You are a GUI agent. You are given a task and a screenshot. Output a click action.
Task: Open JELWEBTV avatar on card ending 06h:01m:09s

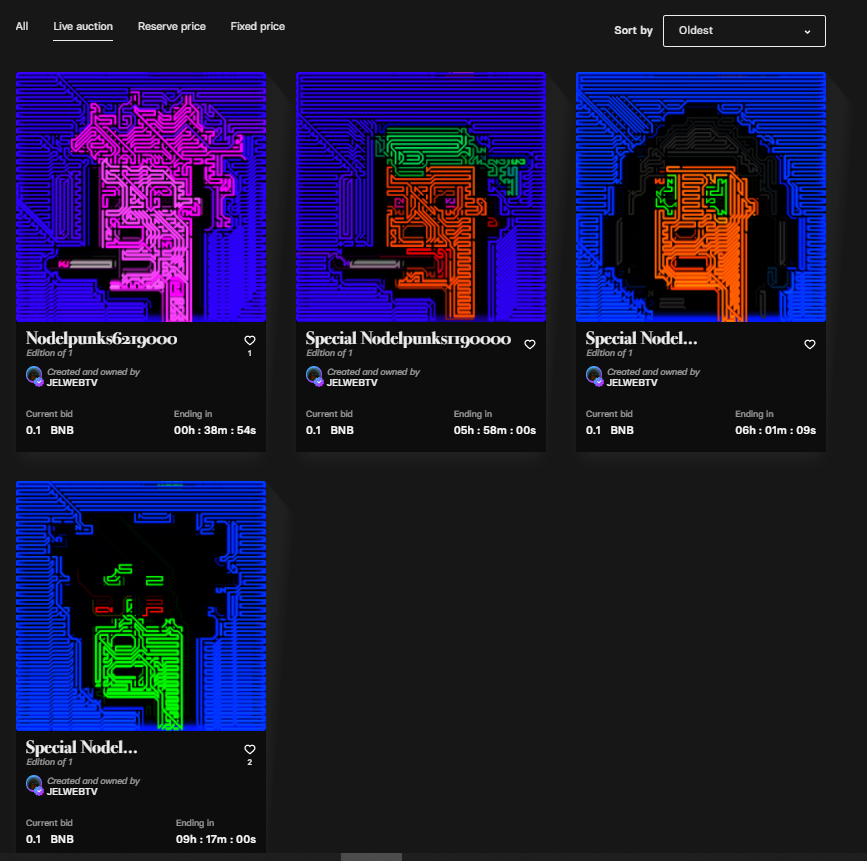click(594, 375)
